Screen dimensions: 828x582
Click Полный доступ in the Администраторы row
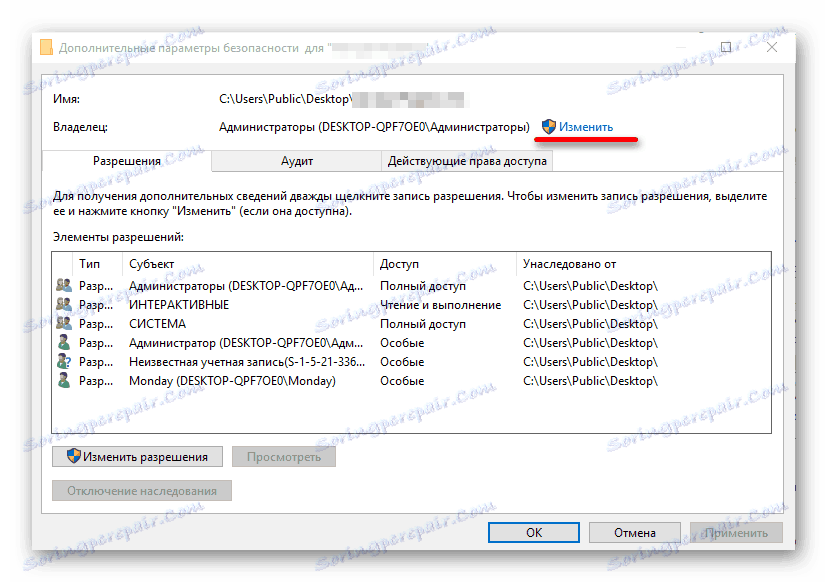click(x=423, y=286)
